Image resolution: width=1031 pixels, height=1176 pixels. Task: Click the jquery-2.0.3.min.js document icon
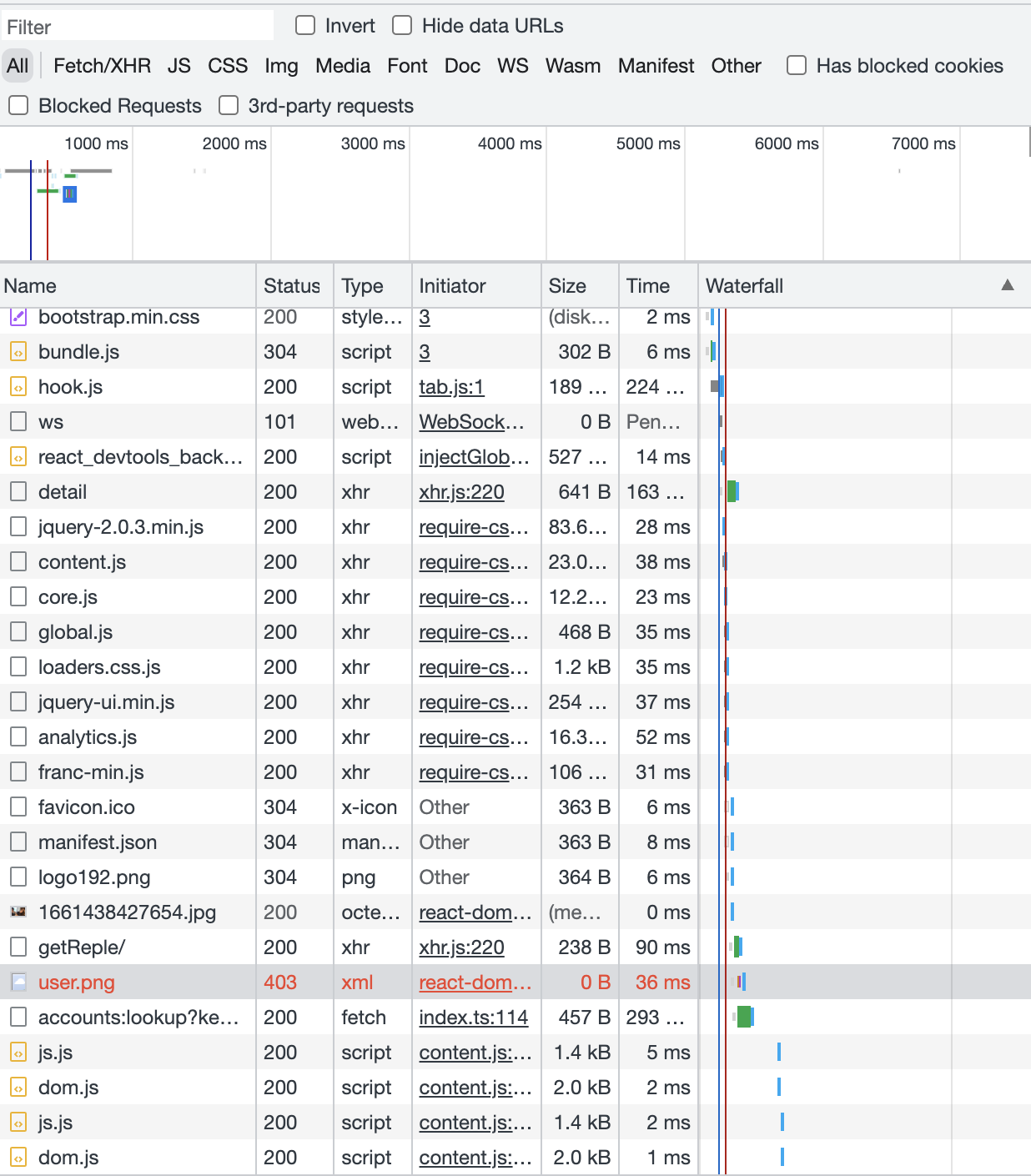18,527
